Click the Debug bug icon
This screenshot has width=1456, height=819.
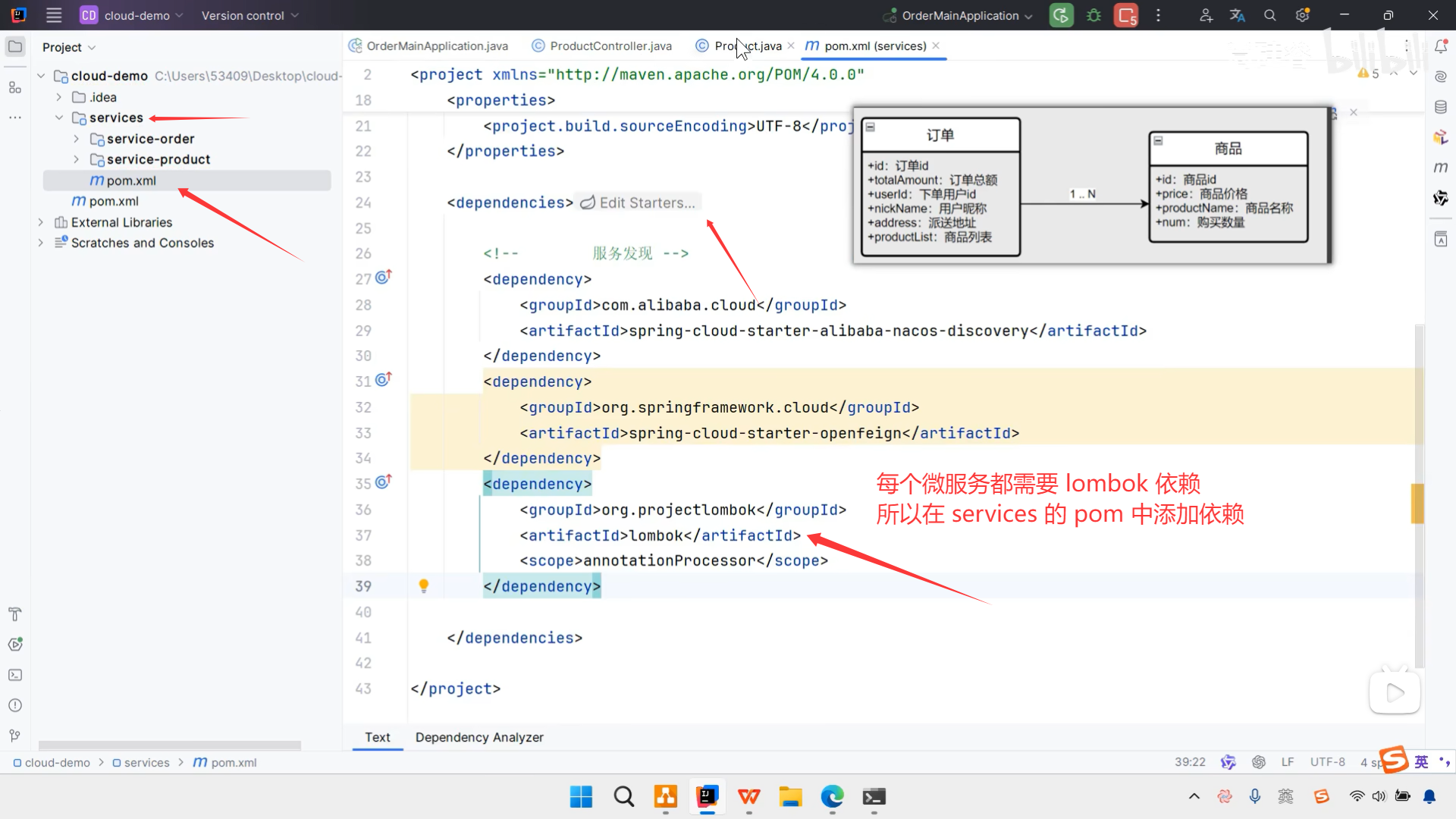pyautogui.click(x=1094, y=15)
